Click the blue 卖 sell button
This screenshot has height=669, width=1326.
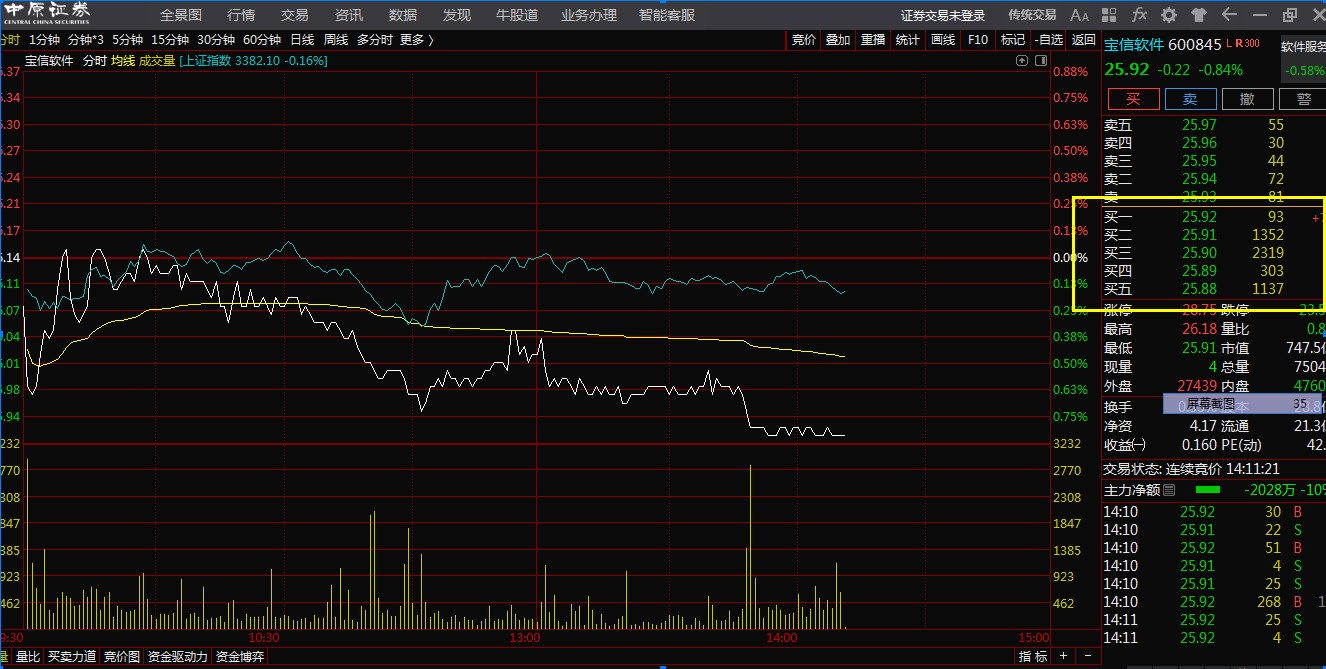[1190, 99]
